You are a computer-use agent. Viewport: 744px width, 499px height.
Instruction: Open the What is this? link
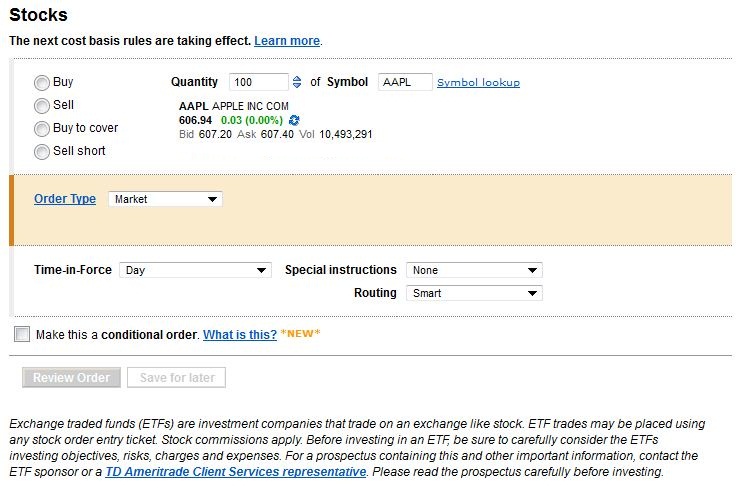240,335
